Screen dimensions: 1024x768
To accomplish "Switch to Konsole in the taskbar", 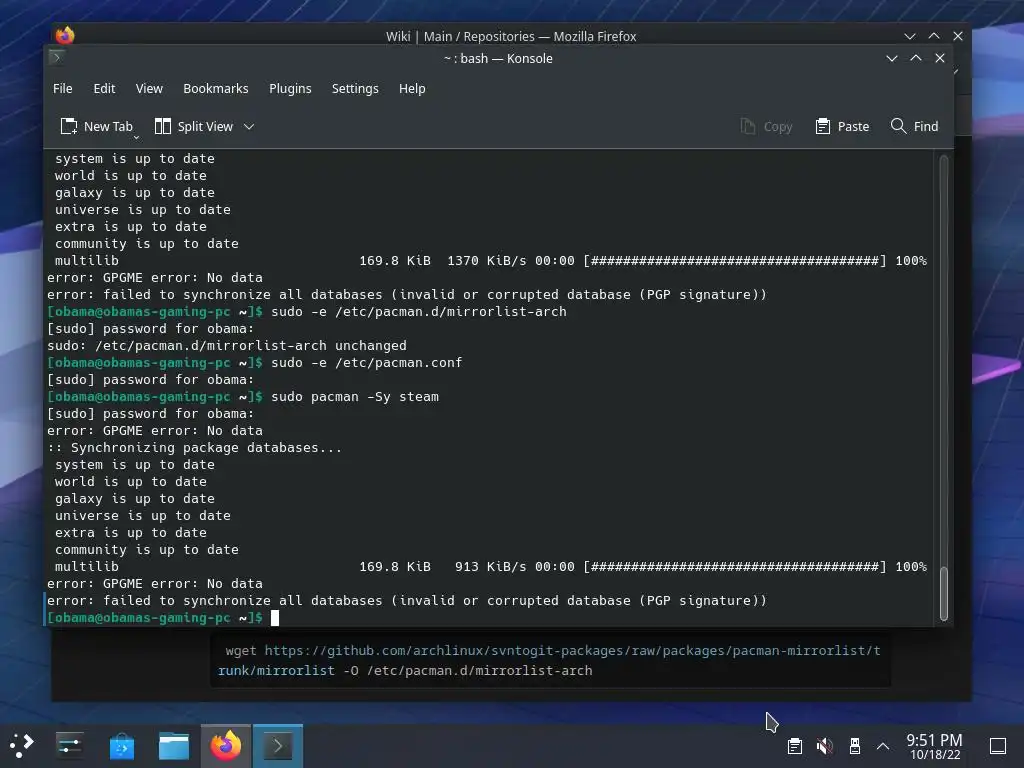I will (278, 745).
